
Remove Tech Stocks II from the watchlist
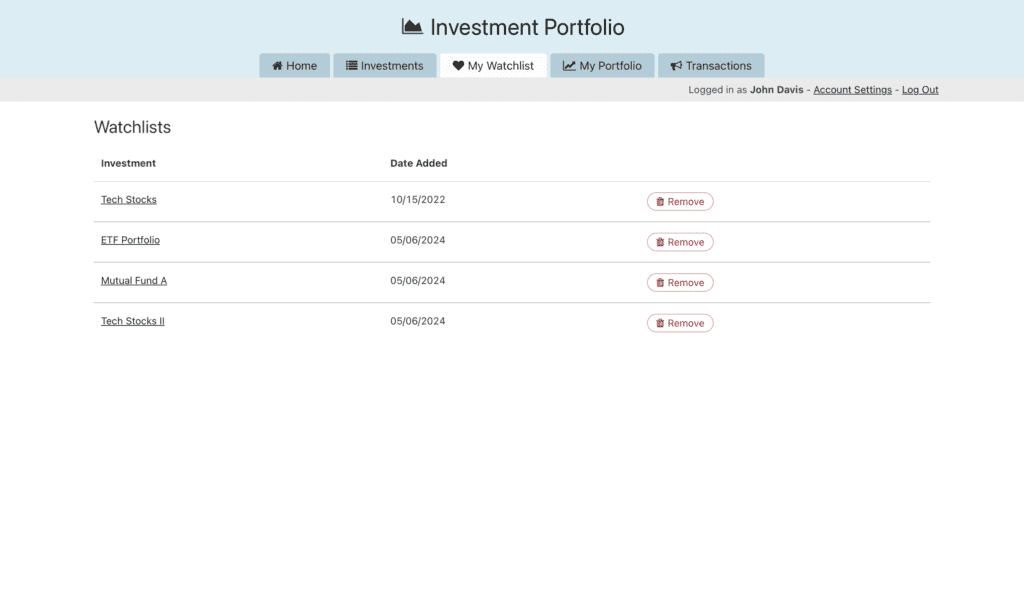[x=680, y=323]
